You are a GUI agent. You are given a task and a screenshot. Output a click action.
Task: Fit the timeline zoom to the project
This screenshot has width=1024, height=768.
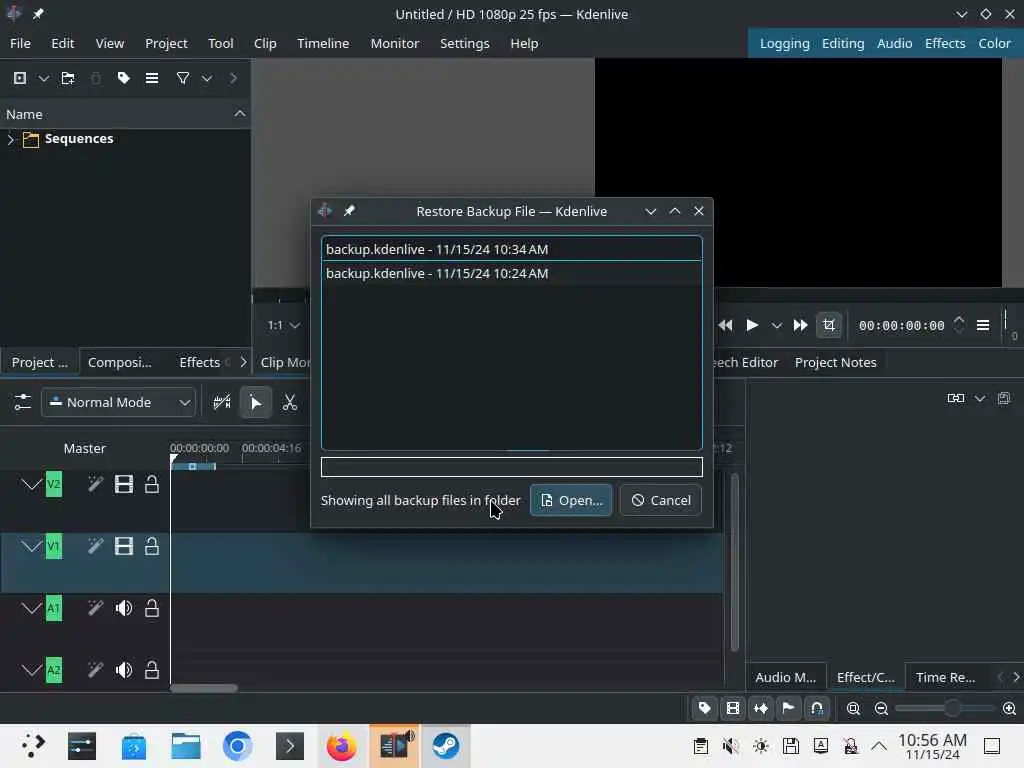[853, 709]
